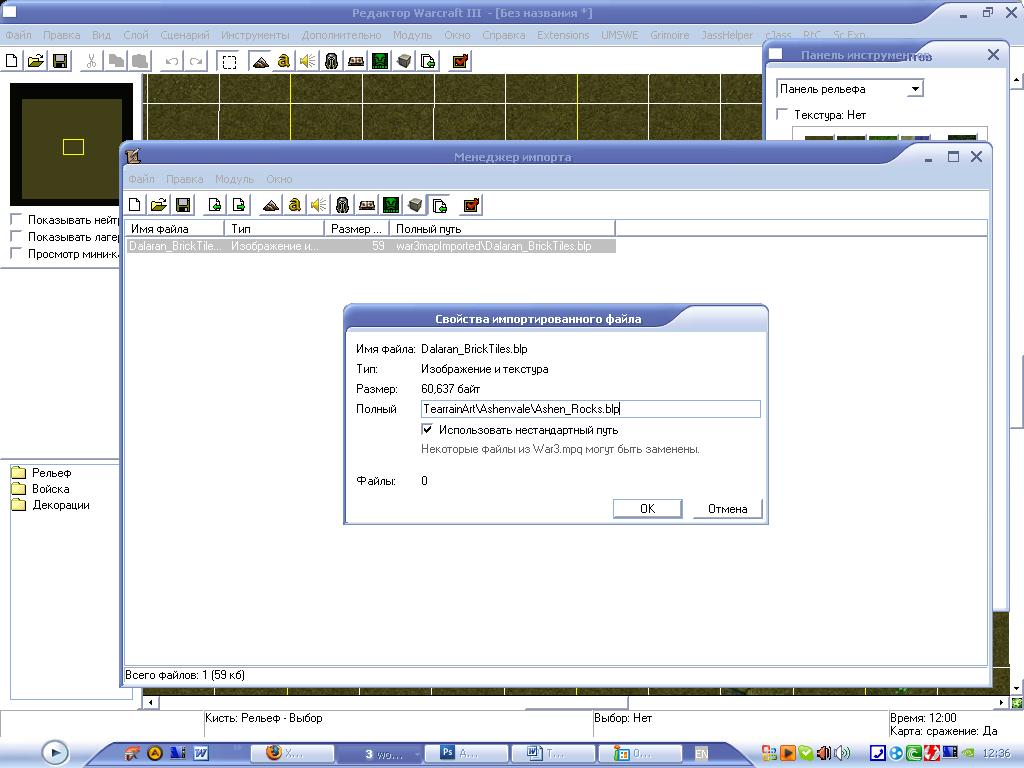
Task: Open Sound Editor from main toolbar
Action: 307,62
